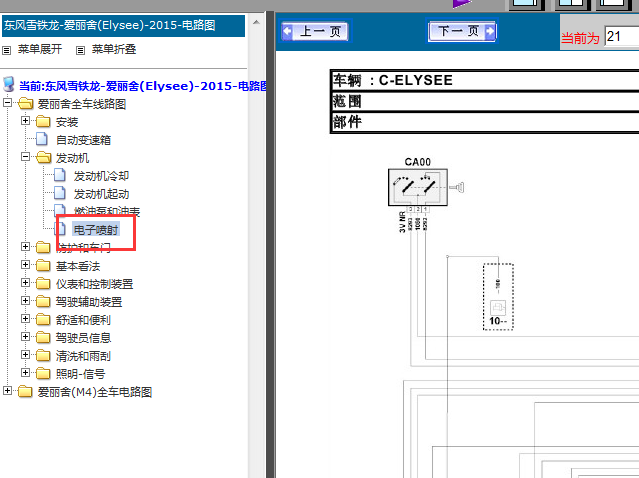Click the 东风雪铁龙-爱丽舍 title banner

[x=123, y=25]
